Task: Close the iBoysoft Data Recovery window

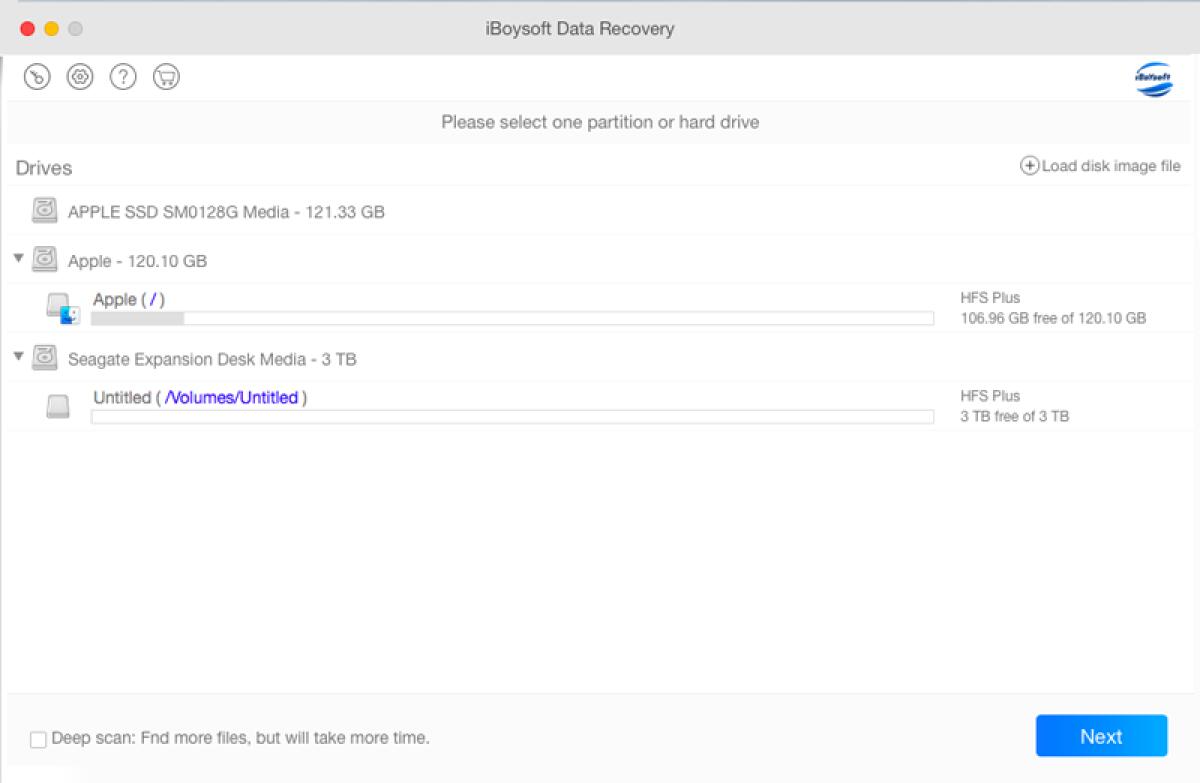Action: click(28, 29)
